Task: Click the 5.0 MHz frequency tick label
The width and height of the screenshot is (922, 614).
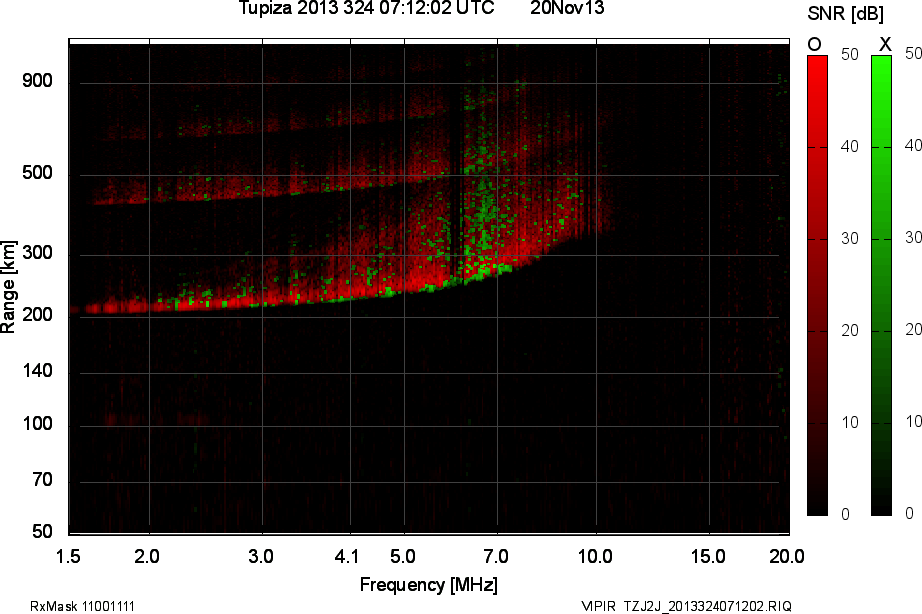Action: (x=403, y=556)
